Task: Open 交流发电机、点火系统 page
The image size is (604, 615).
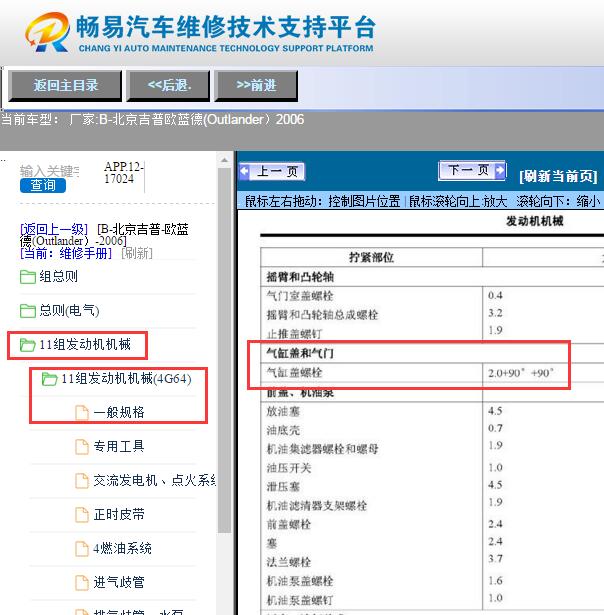Action: (x=155, y=480)
